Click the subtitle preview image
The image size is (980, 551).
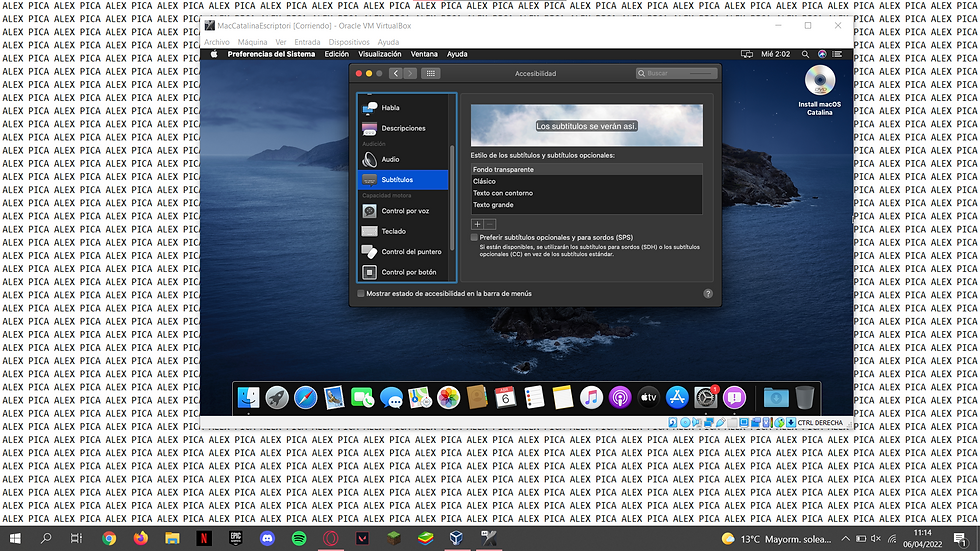pyautogui.click(x=586, y=125)
